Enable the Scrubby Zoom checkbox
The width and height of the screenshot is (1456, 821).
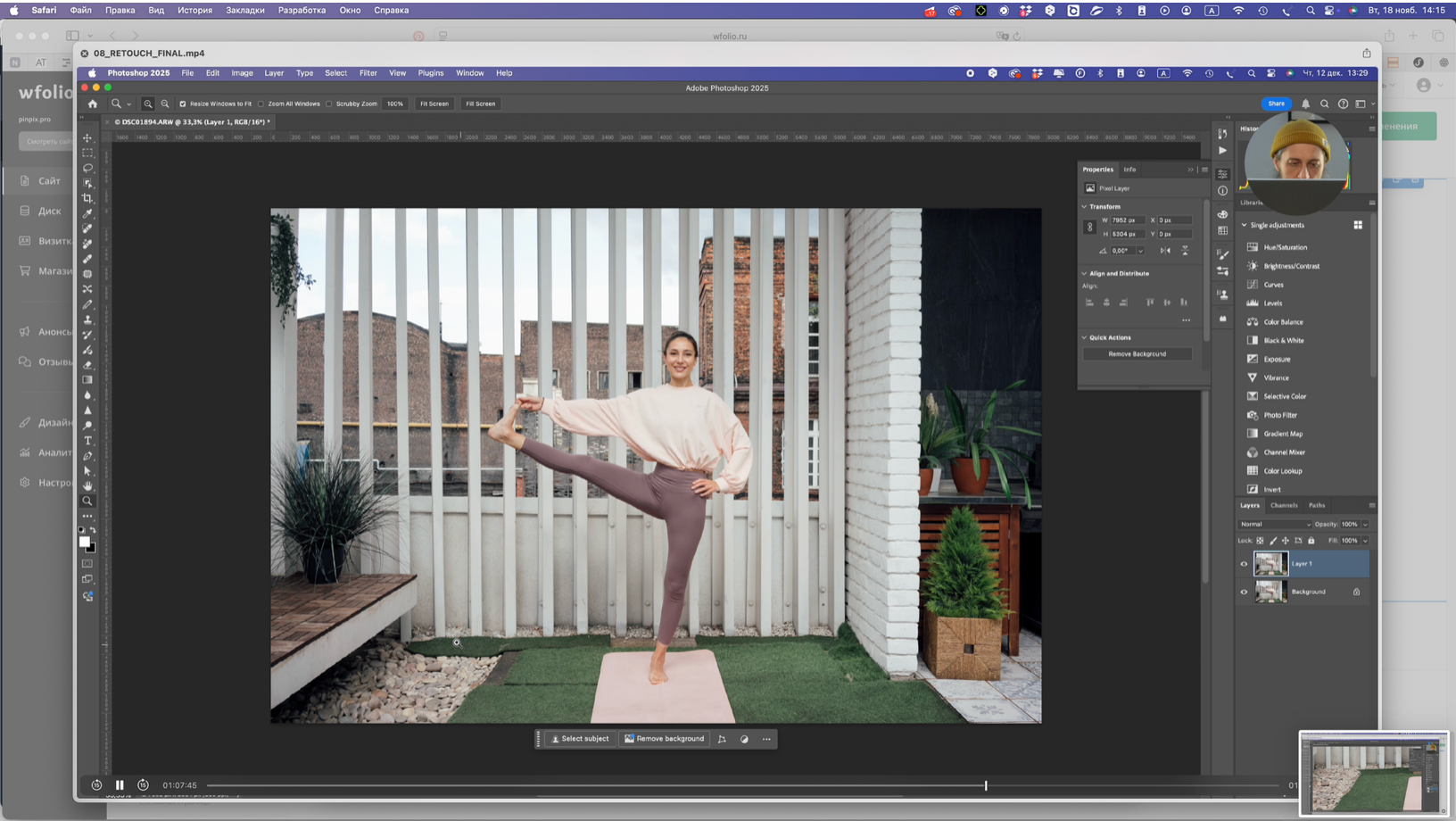pos(330,104)
